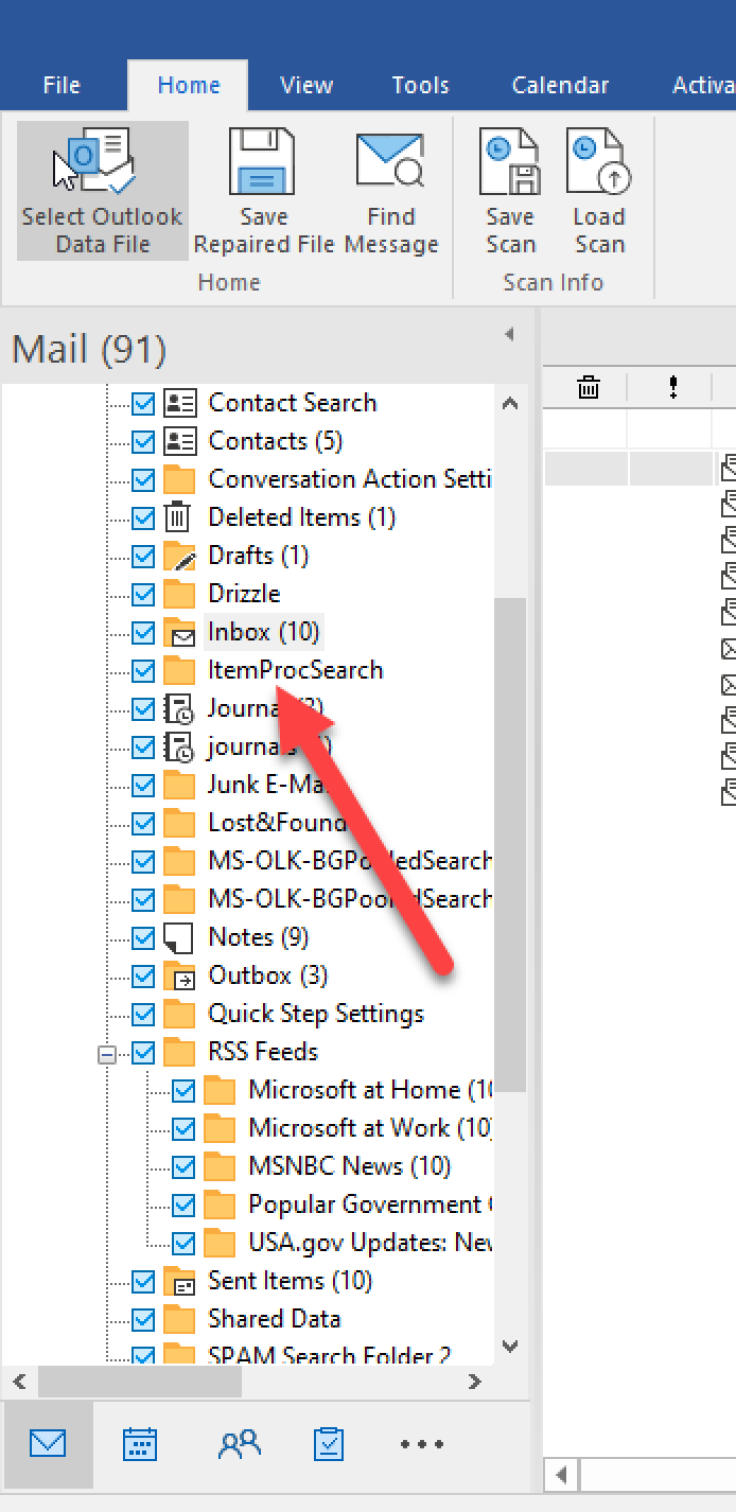The width and height of the screenshot is (736, 1512).
Task: Sort by deleted trash column icon
Action: point(588,388)
